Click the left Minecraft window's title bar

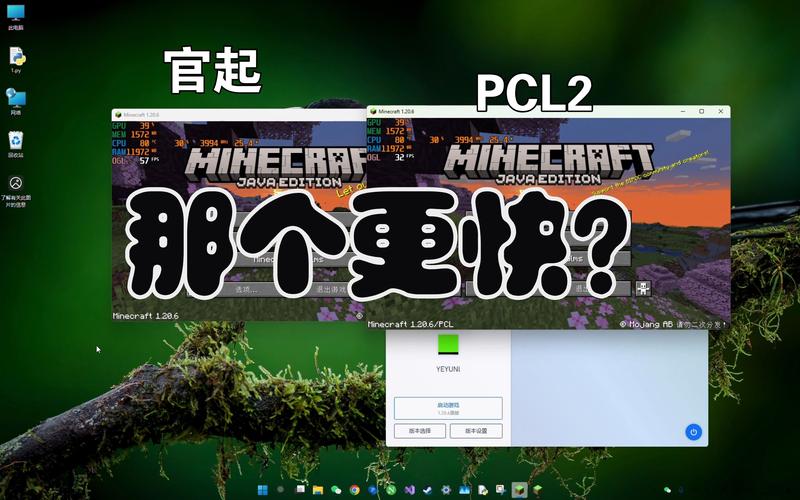point(239,115)
